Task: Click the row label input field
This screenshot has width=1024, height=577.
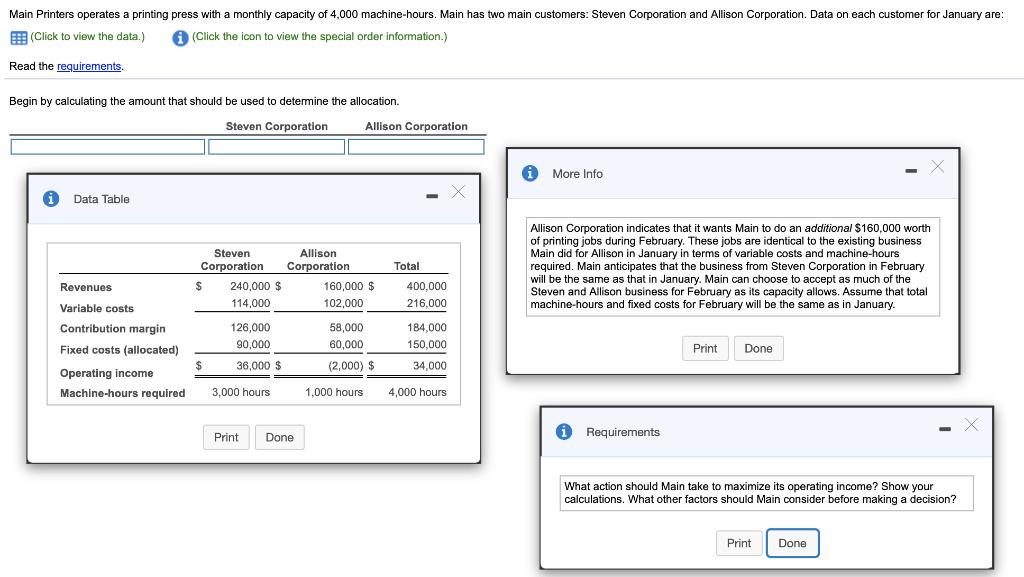Action: click(x=108, y=147)
